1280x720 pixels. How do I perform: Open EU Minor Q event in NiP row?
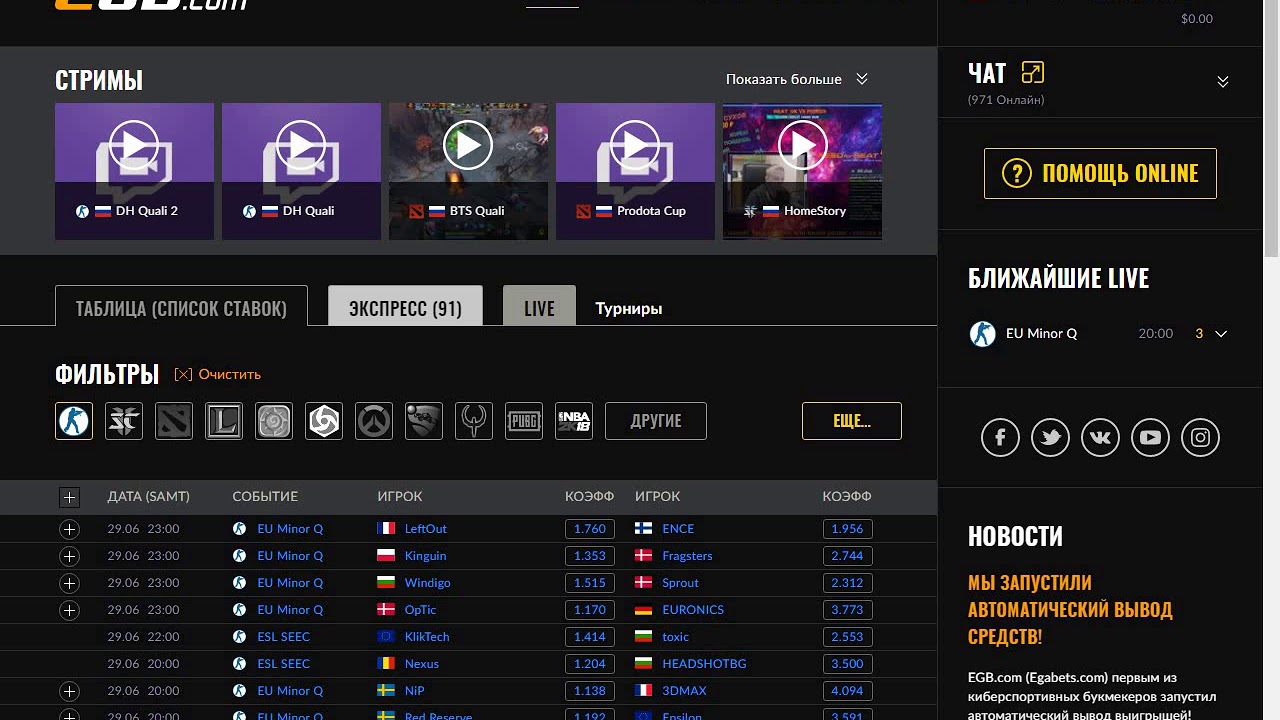290,691
